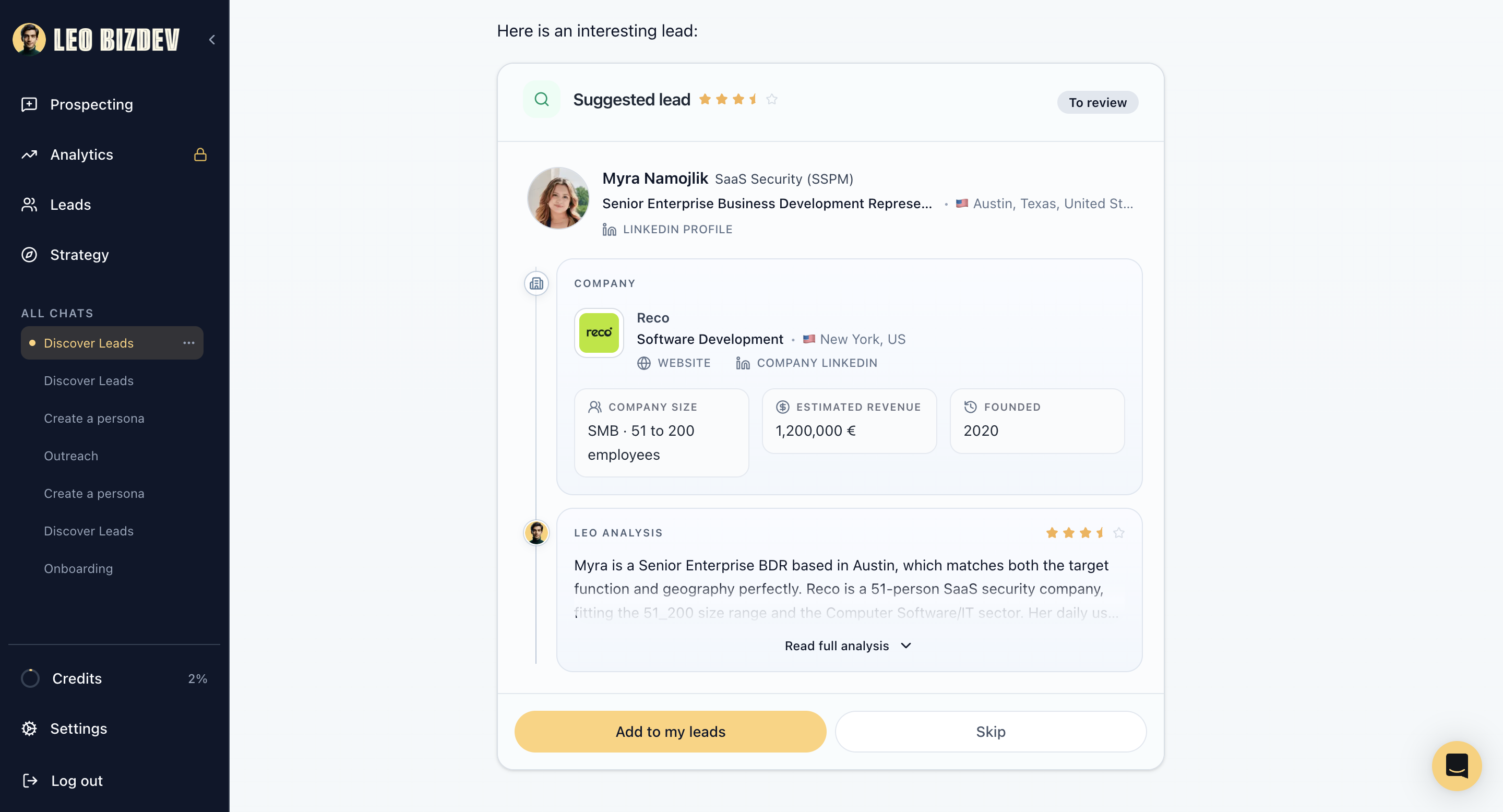Click the 'SaaS Security (SSPM)' label

tap(784, 179)
